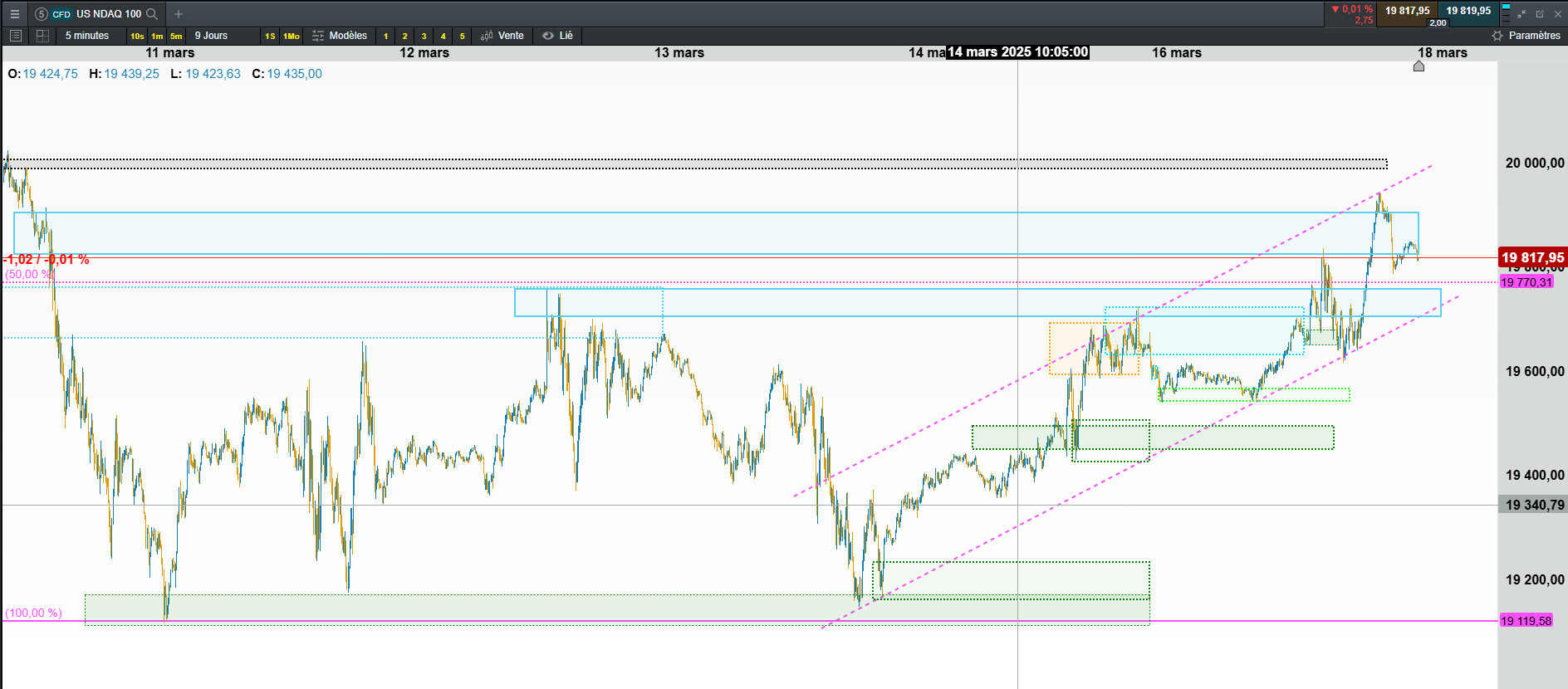The height and width of the screenshot is (689, 1568).
Task: Open the Vente trading menu
Action: tap(502, 36)
